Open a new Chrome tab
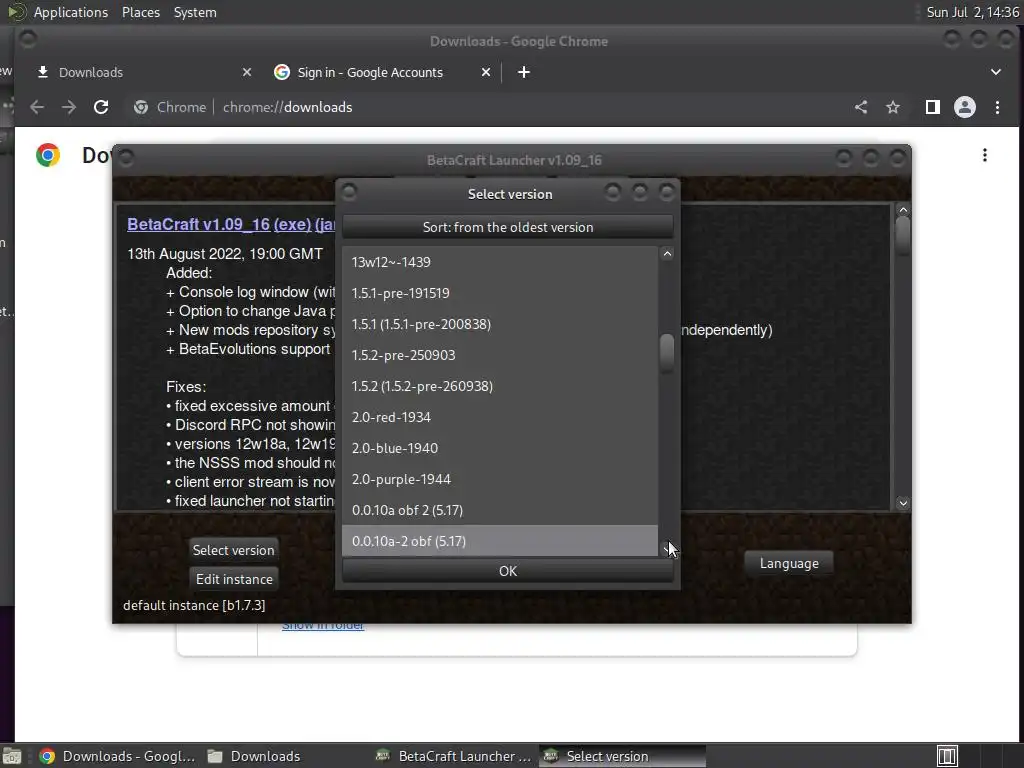 click(524, 72)
